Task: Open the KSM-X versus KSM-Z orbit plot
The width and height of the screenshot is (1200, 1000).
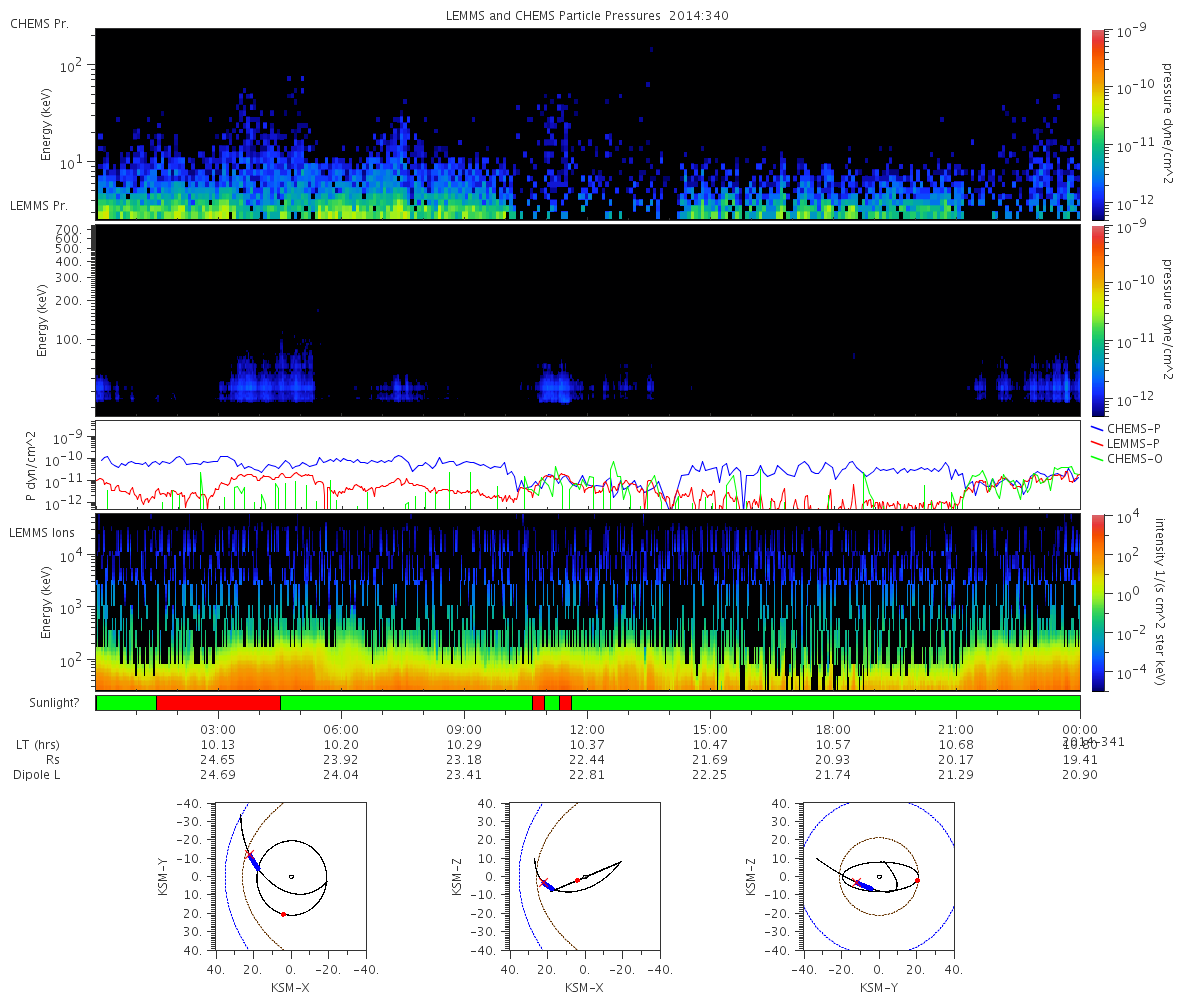Action: click(x=584, y=877)
